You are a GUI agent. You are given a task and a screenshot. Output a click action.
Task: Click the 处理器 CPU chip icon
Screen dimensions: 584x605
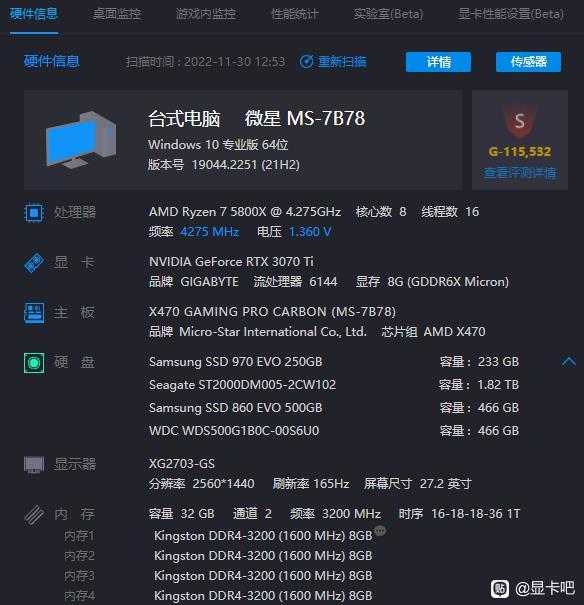click(x=34, y=213)
